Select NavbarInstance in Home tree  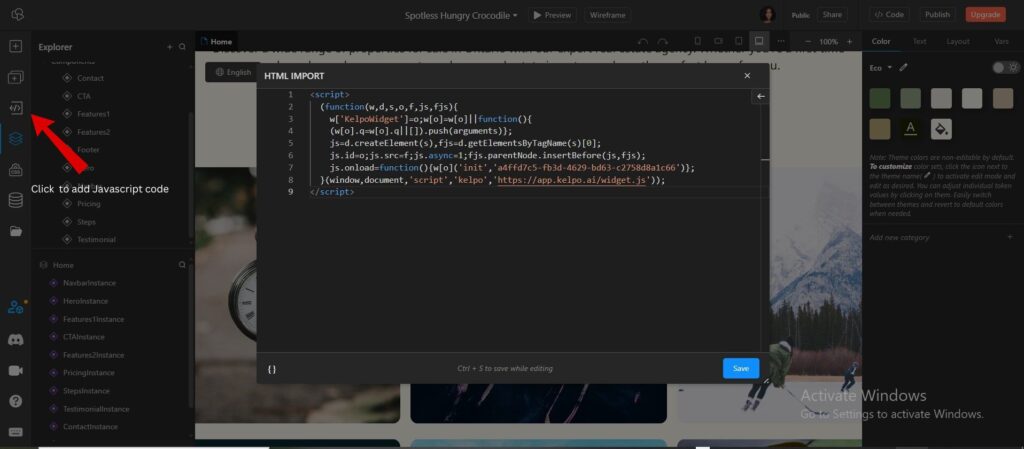click(89, 283)
